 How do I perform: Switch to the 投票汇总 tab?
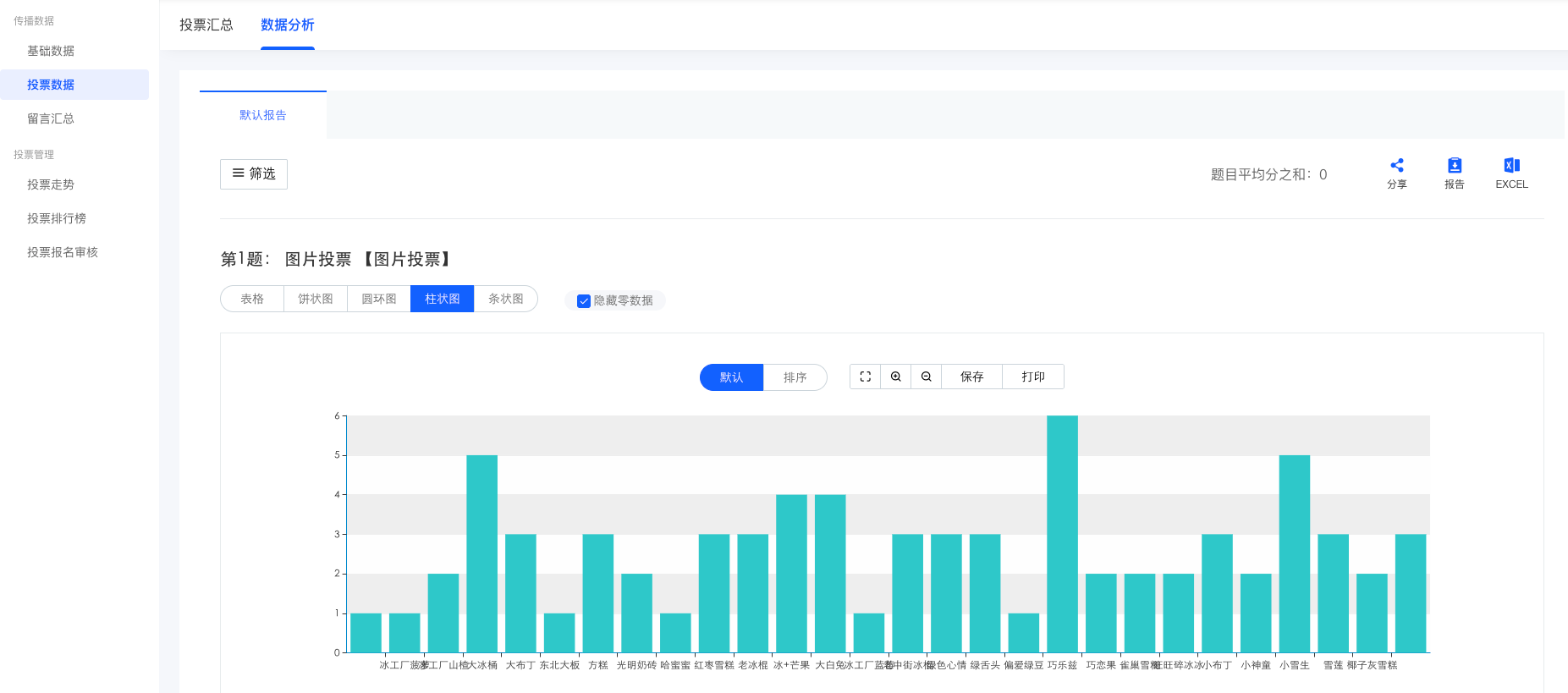(206, 25)
